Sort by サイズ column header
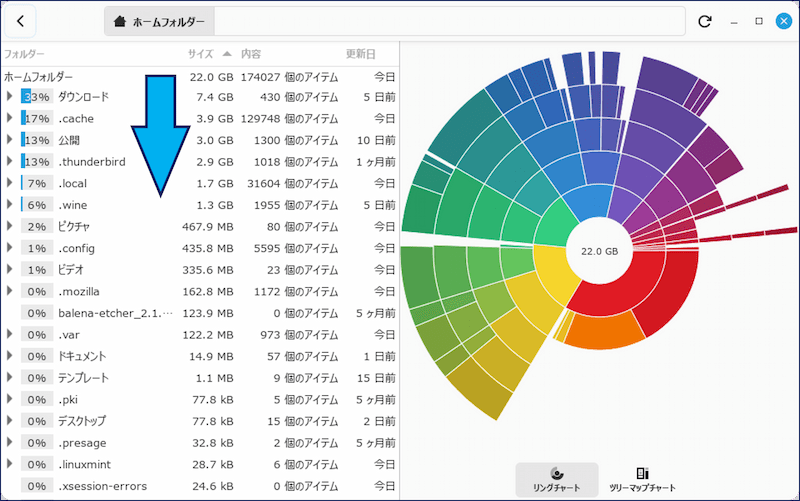This screenshot has width=800, height=501. (x=200, y=54)
